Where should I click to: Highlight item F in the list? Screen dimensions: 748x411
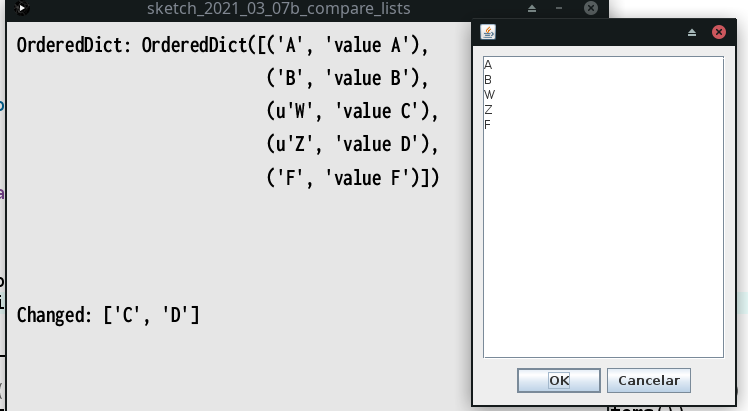click(x=488, y=125)
